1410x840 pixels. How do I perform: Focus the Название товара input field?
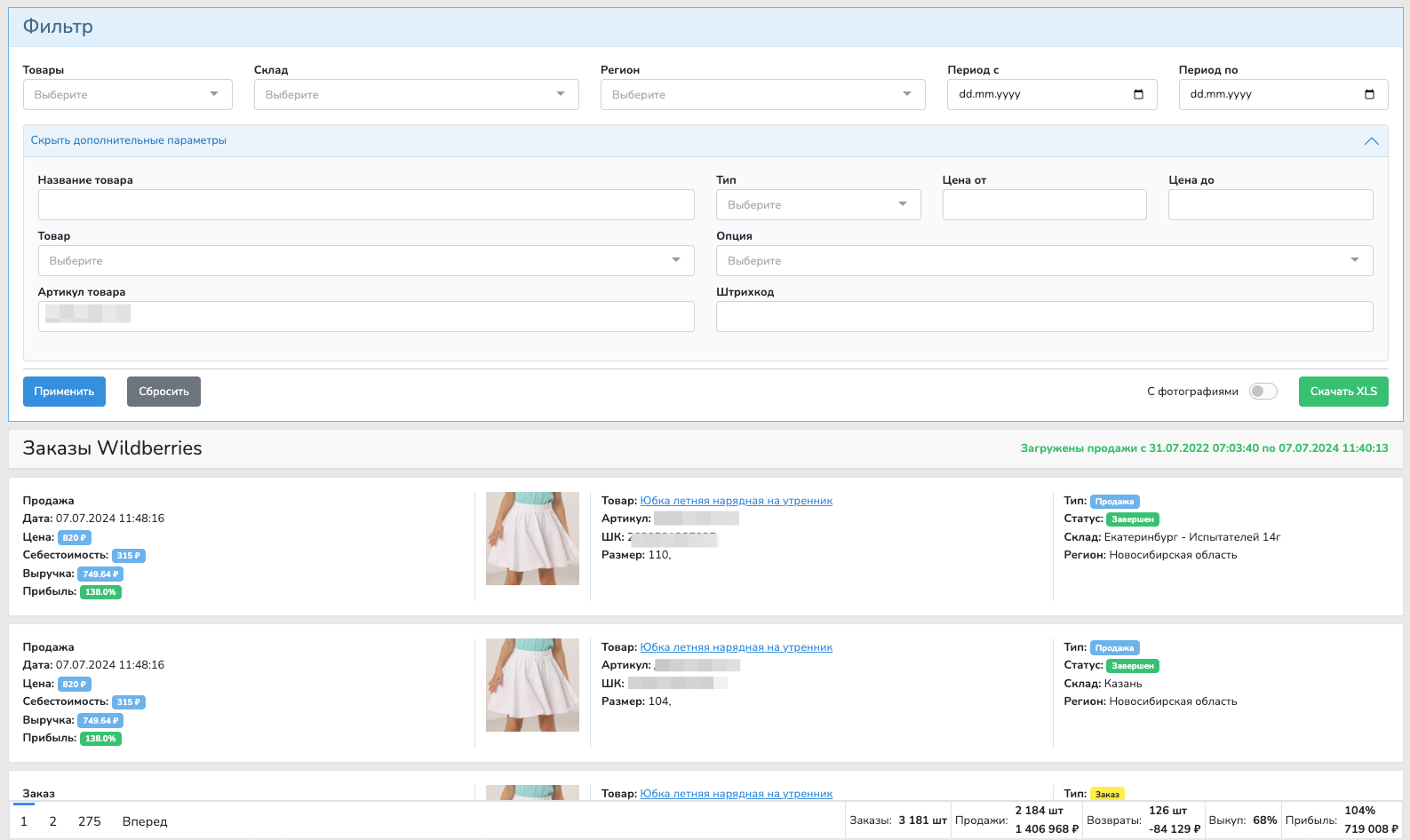pos(366,205)
